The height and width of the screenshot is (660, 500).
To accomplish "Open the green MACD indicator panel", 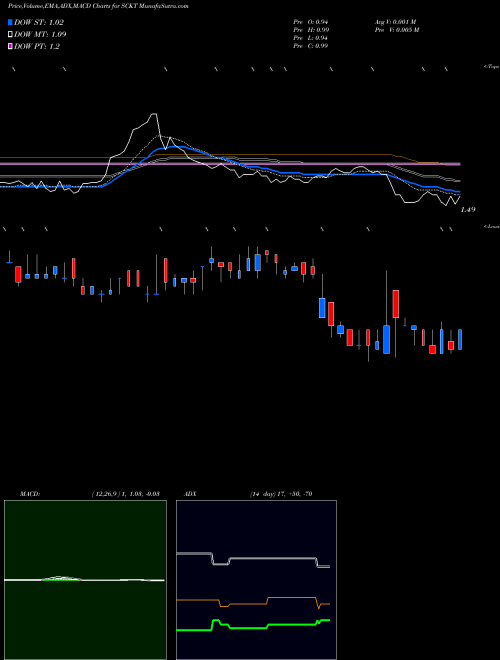I will tap(85, 580).
